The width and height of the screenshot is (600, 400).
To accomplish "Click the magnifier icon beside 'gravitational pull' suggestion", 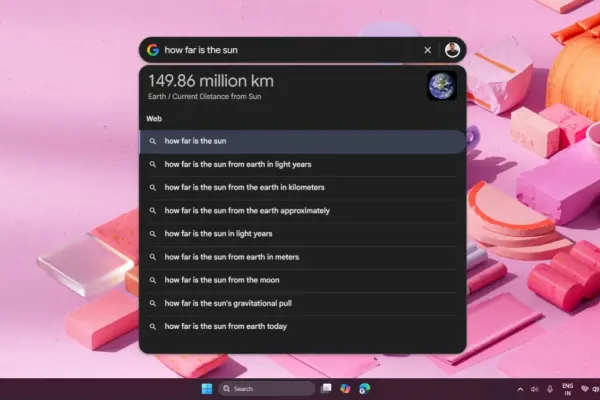I will pos(153,304).
